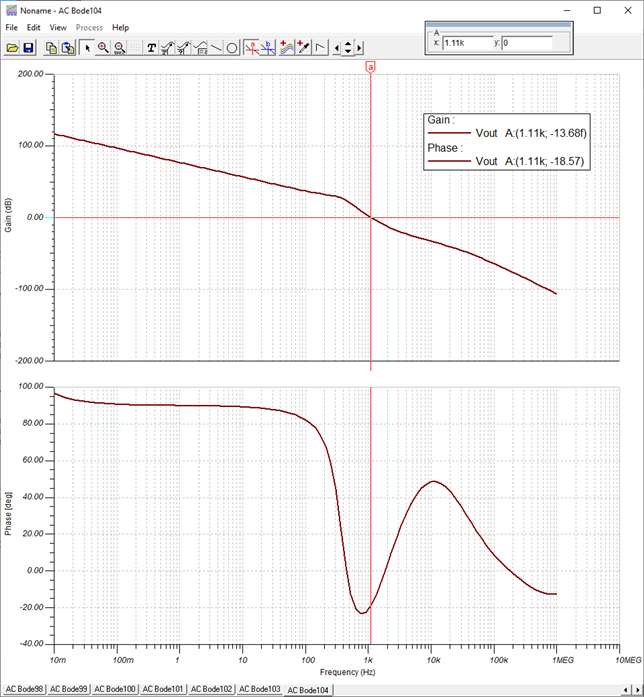Click the 1MEG frequency axis label
This screenshot has height=697, width=644.
pos(563,660)
